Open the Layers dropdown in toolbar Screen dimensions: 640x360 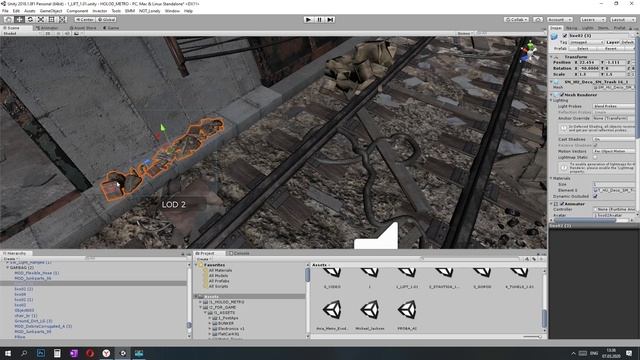(x=593, y=19)
